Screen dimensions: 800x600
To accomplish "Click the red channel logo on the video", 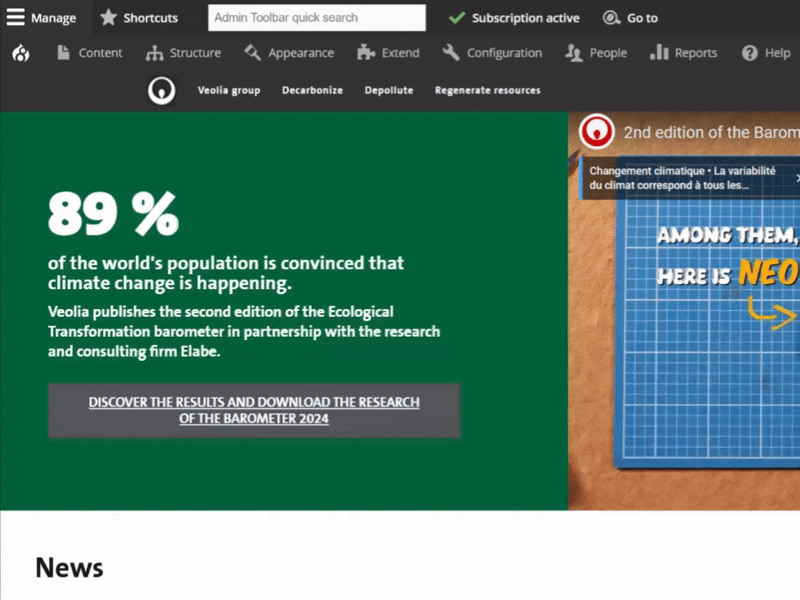I will [x=597, y=131].
